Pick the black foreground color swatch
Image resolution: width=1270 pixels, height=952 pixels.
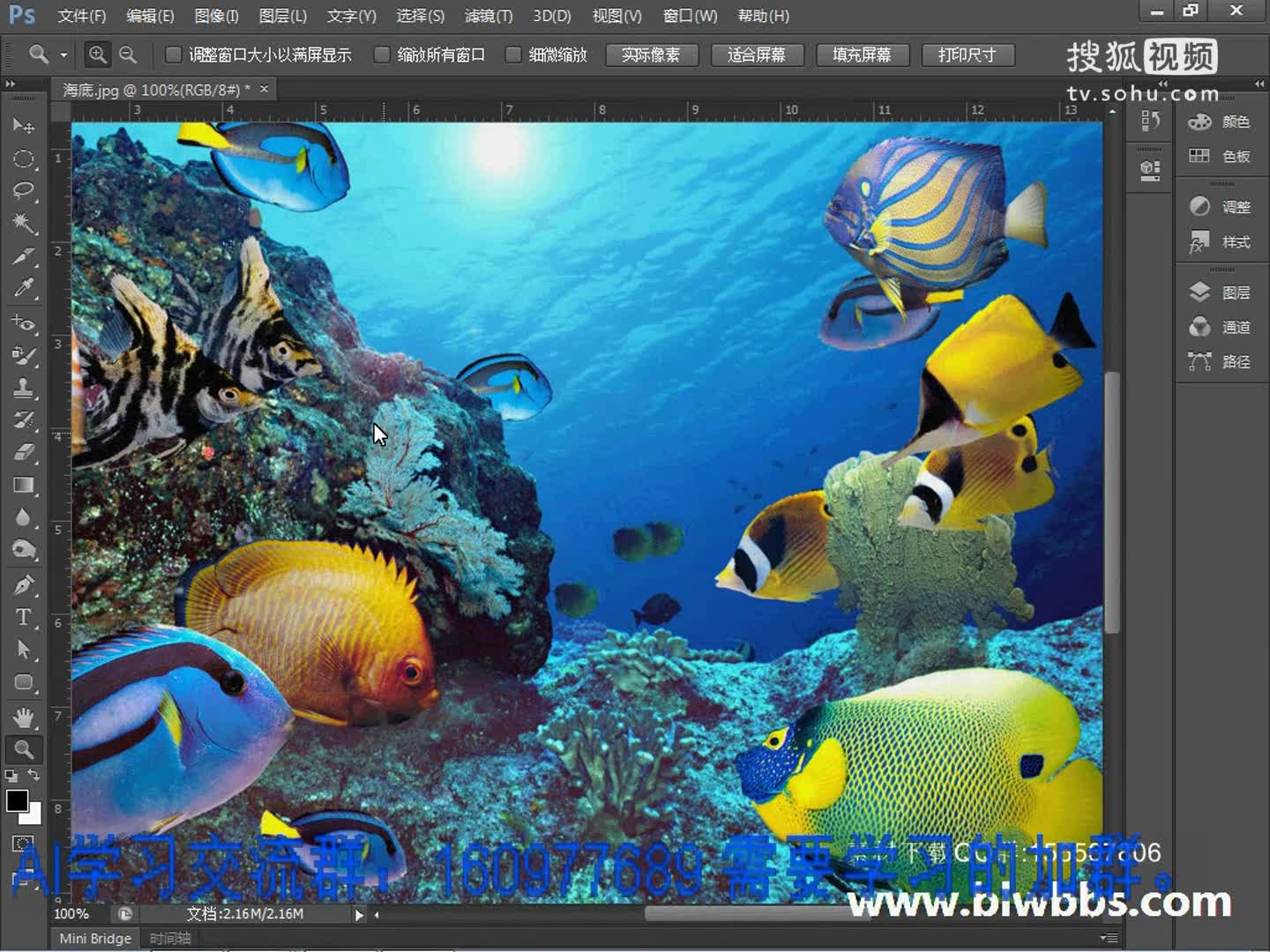click(15, 800)
